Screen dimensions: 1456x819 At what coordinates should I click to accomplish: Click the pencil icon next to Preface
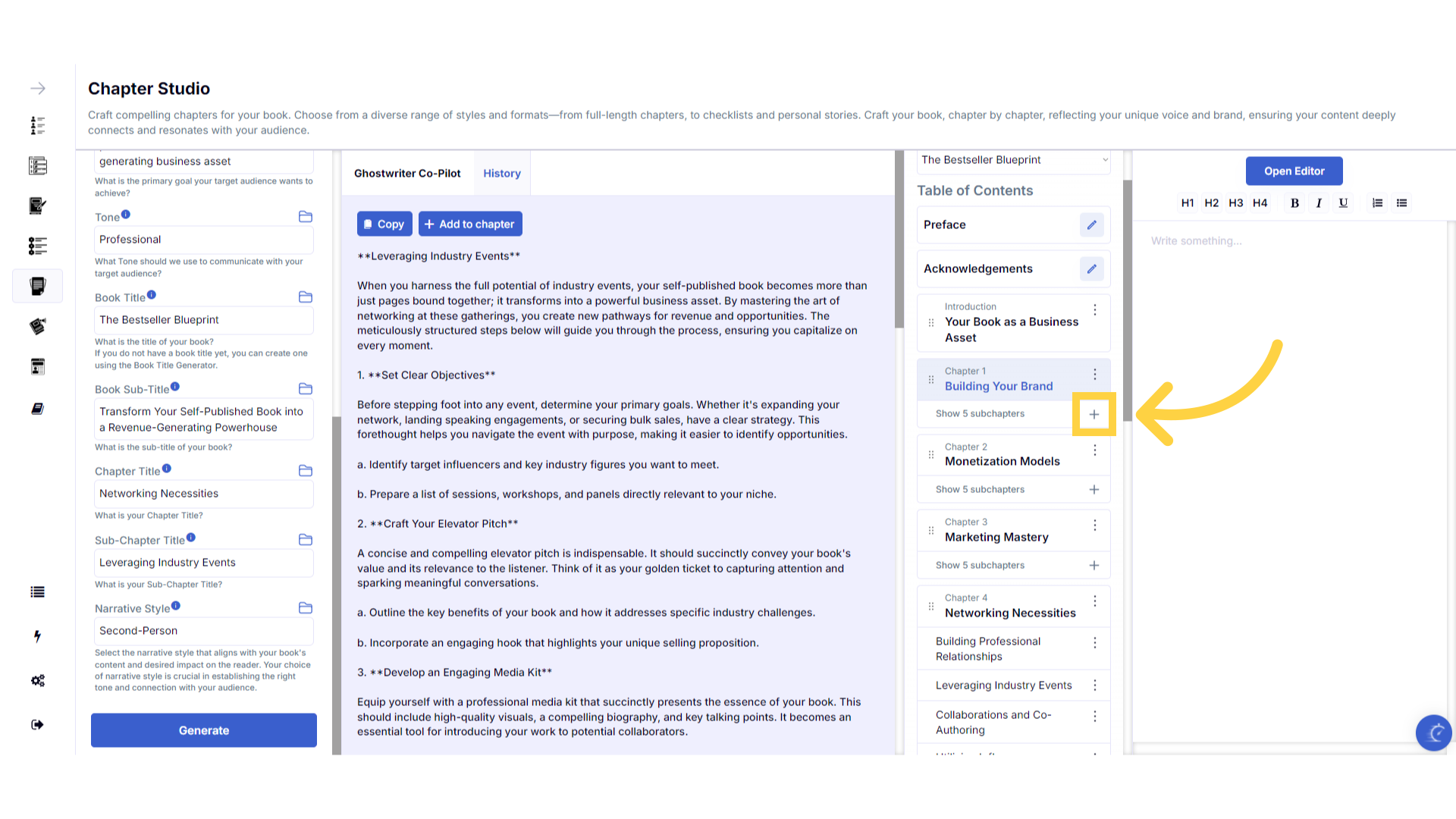[x=1091, y=225]
